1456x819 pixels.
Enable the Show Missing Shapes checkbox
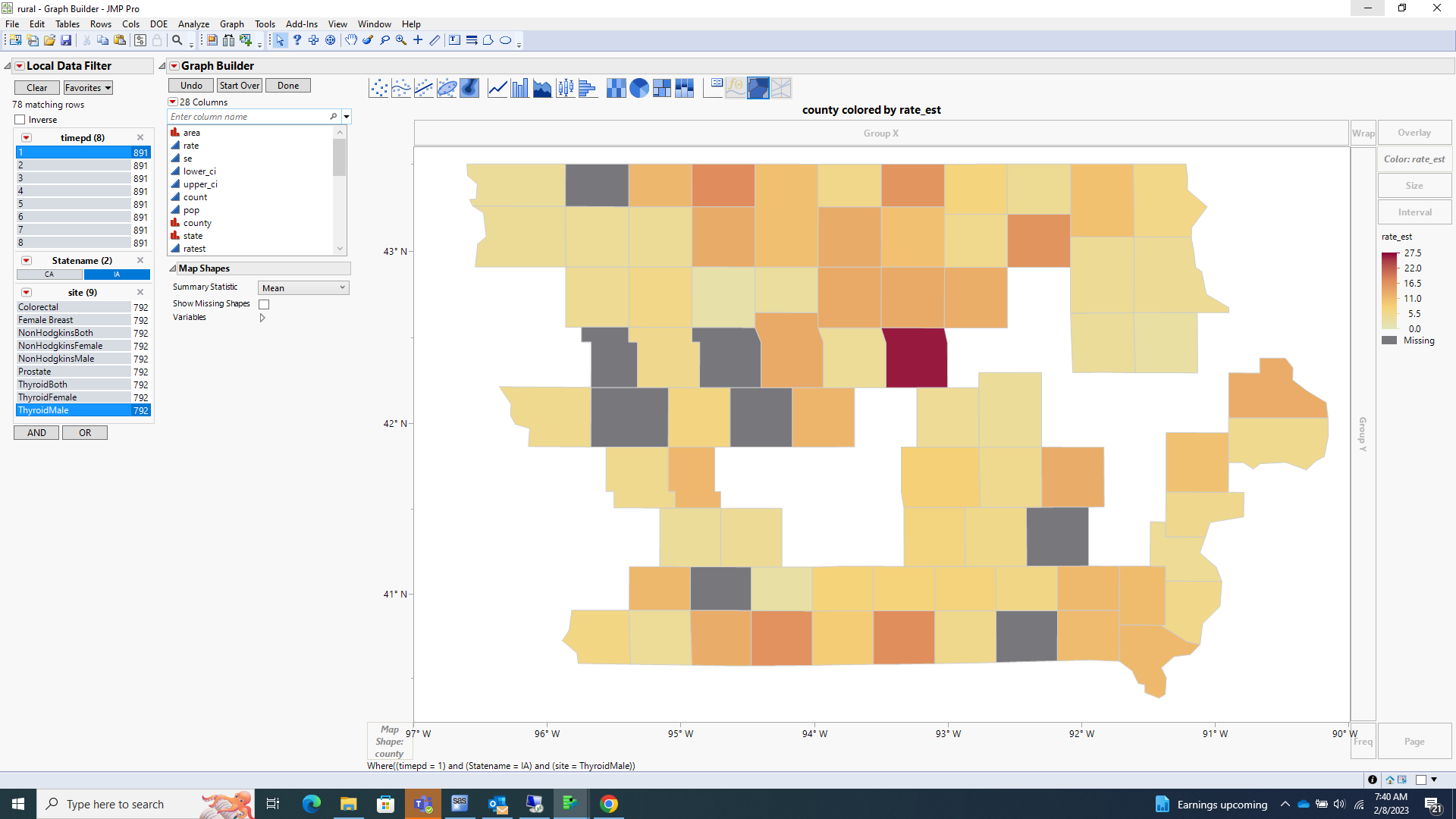[x=264, y=303]
